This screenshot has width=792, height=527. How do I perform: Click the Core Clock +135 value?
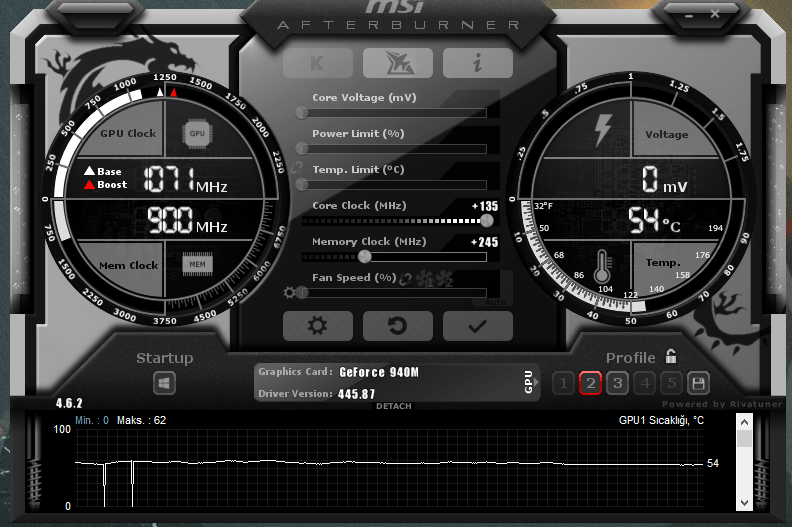coord(485,206)
